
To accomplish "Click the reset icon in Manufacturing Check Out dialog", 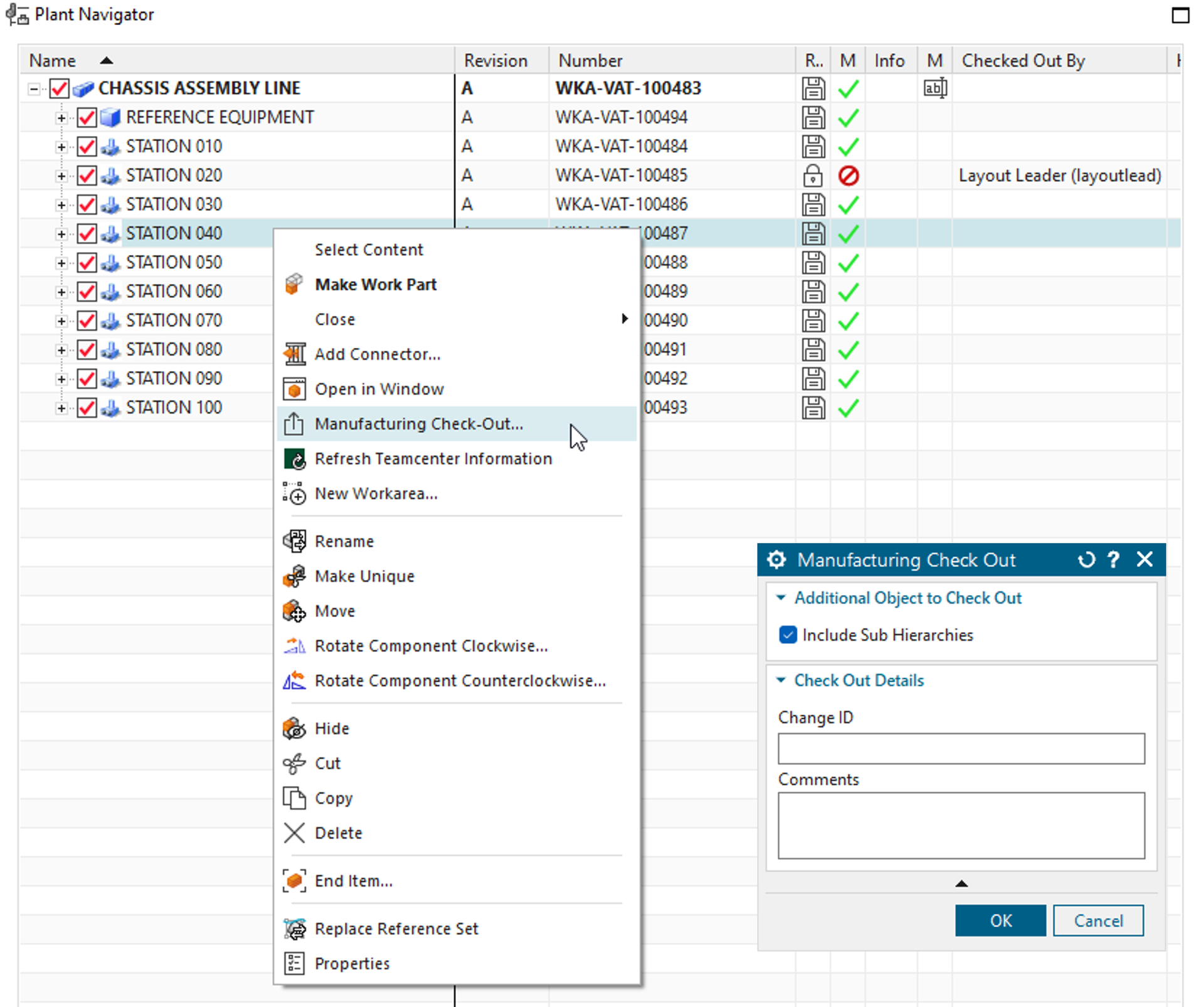I will (1086, 559).
